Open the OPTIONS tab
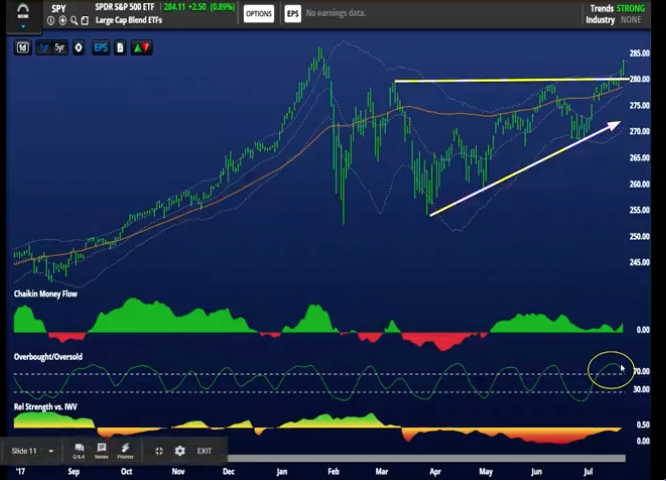666x481 pixels. click(258, 13)
